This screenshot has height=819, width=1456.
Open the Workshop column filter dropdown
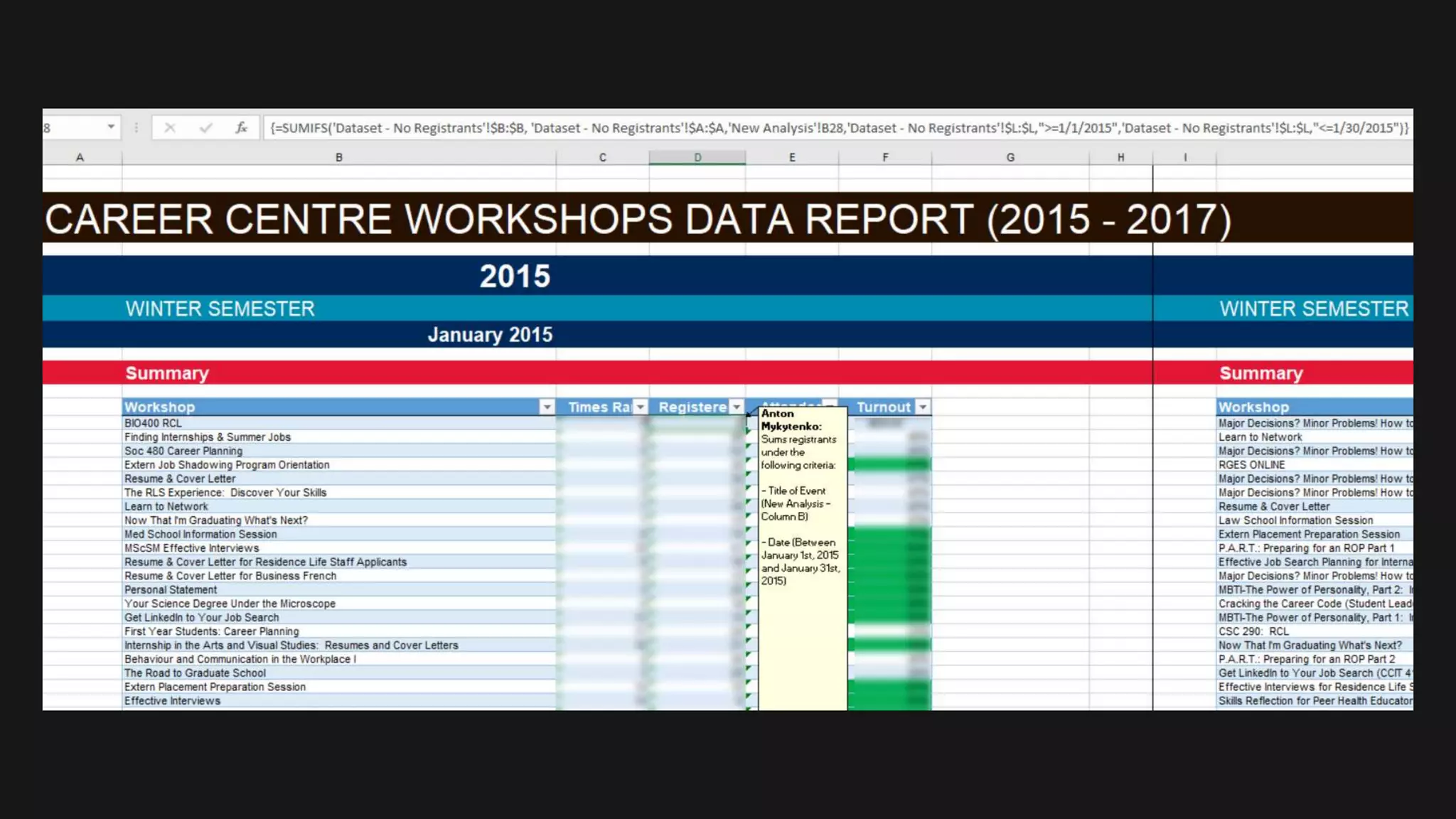click(x=546, y=407)
